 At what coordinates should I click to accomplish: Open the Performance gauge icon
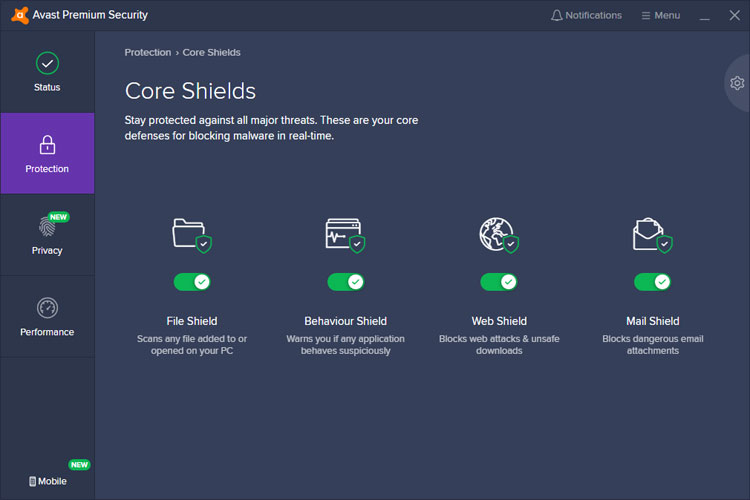point(47,308)
